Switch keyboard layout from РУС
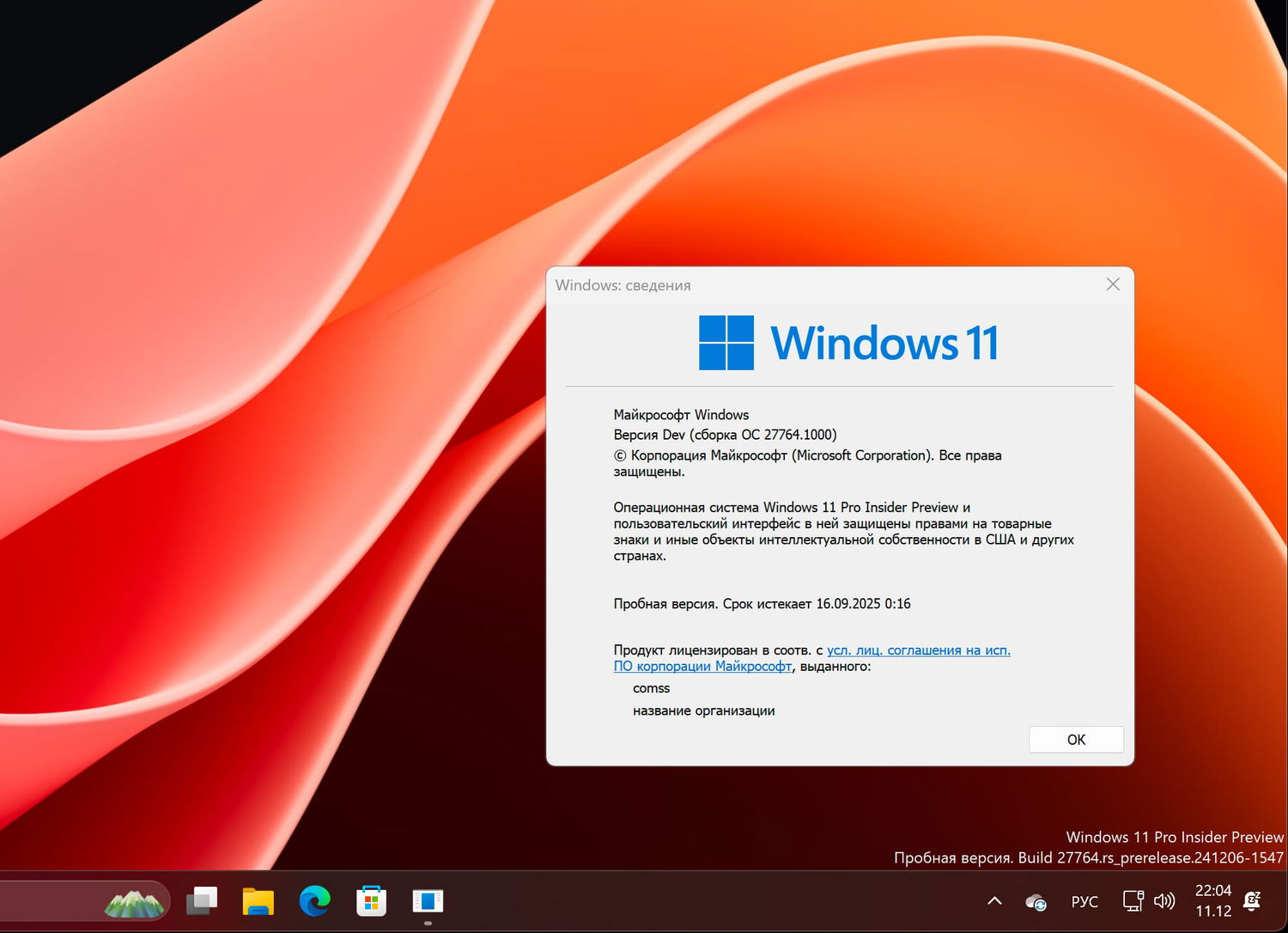The width and height of the screenshot is (1288, 933). pyautogui.click(x=1084, y=901)
